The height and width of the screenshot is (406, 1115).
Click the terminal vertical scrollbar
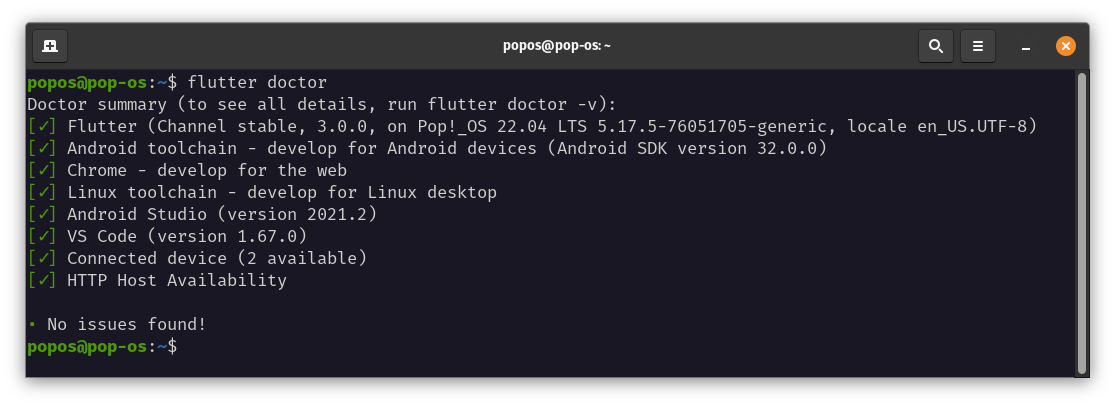1082,223
